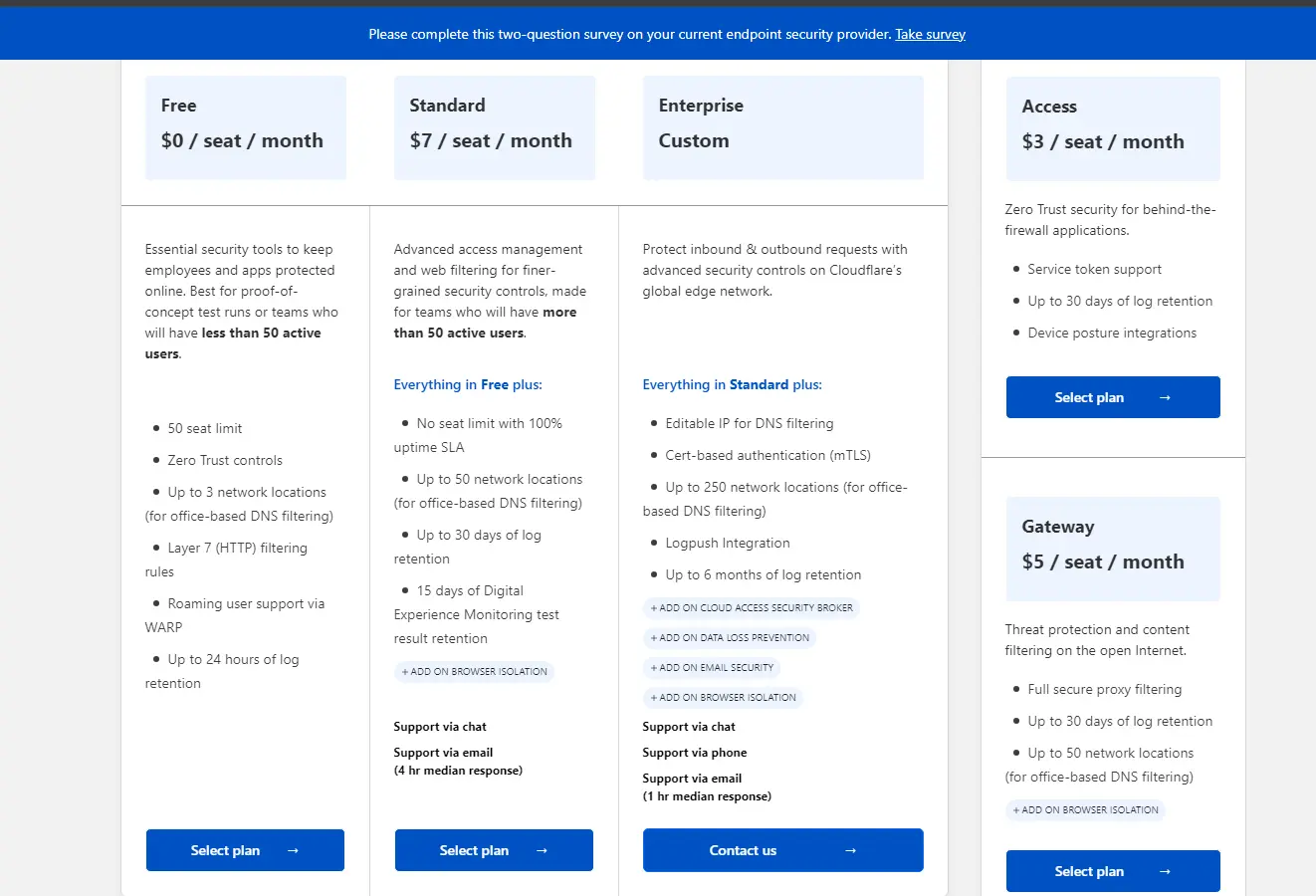Click 'Cert-based authentication (mTLS)' bullet
1316x896 pixels.
[768, 455]
